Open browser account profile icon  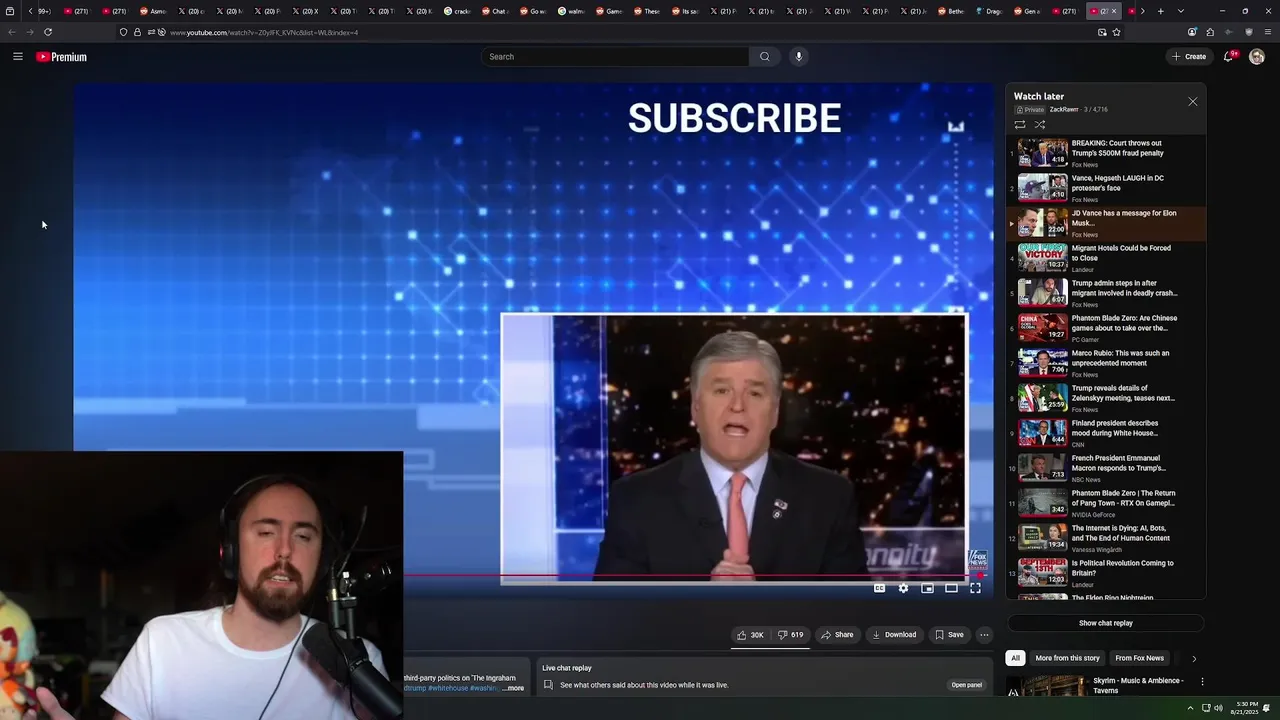1192,32
